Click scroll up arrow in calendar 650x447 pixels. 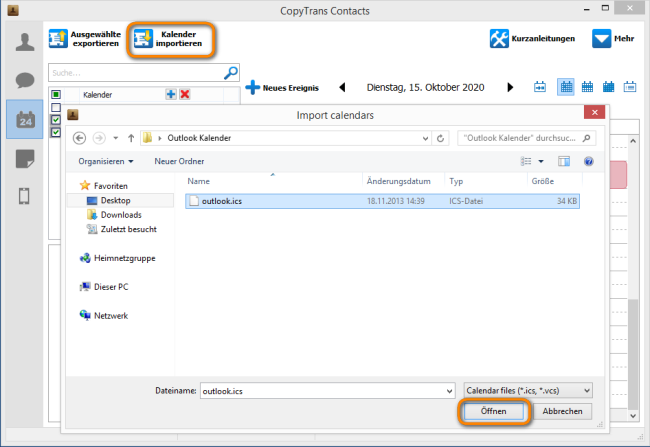tap(633, 141)
